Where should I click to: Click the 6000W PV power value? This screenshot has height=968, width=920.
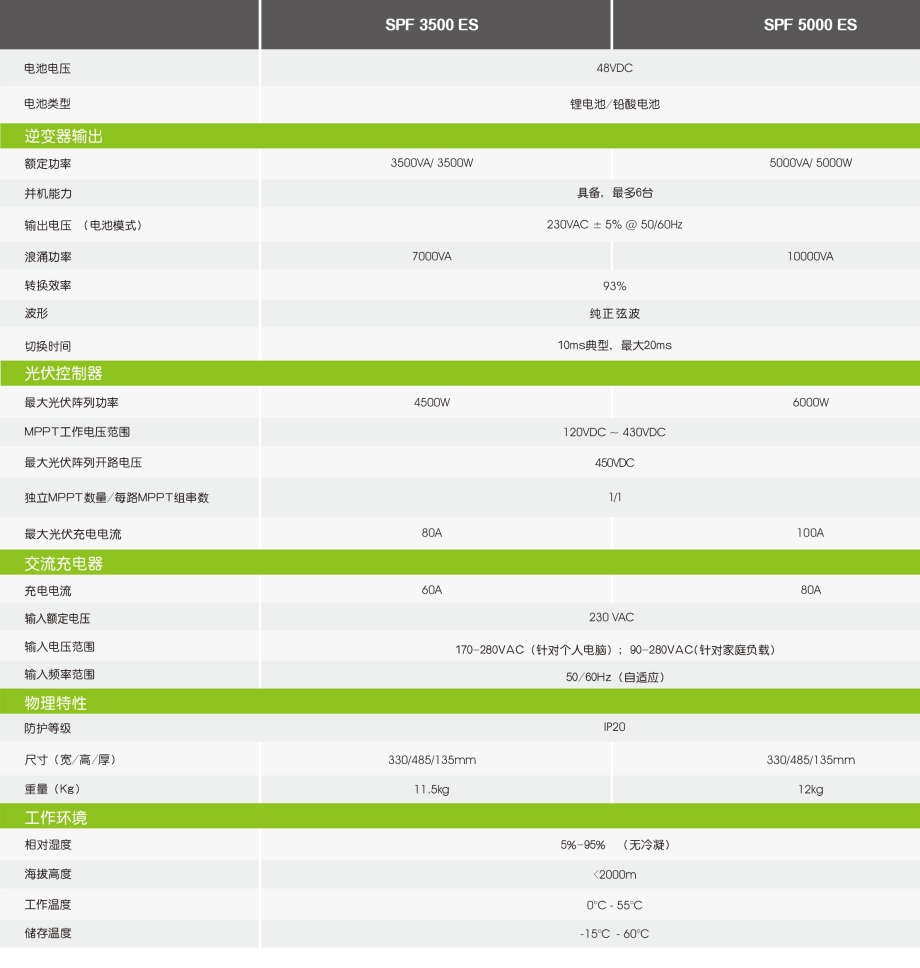[x=810, y=403]
